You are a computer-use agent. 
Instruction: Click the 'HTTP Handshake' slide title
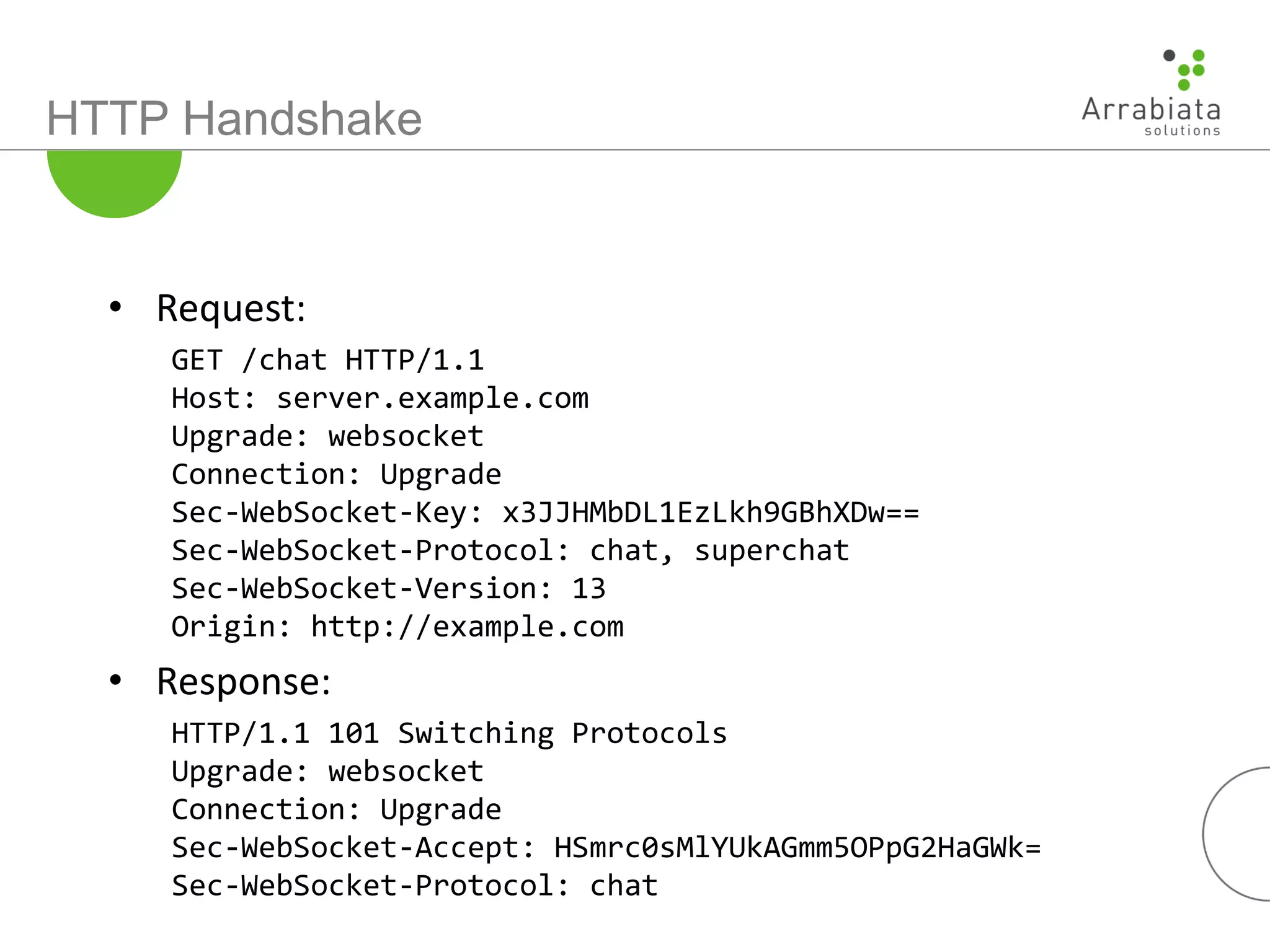coord(234,118)
